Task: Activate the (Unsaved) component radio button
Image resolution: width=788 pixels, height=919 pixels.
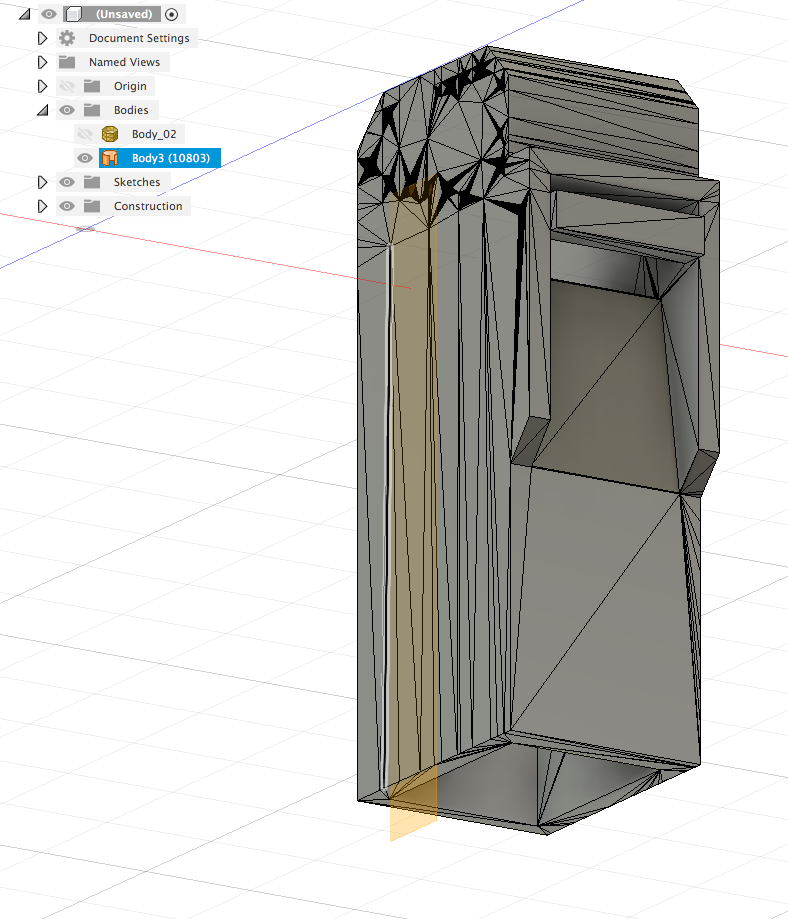Action: click(x=171, y=14)
